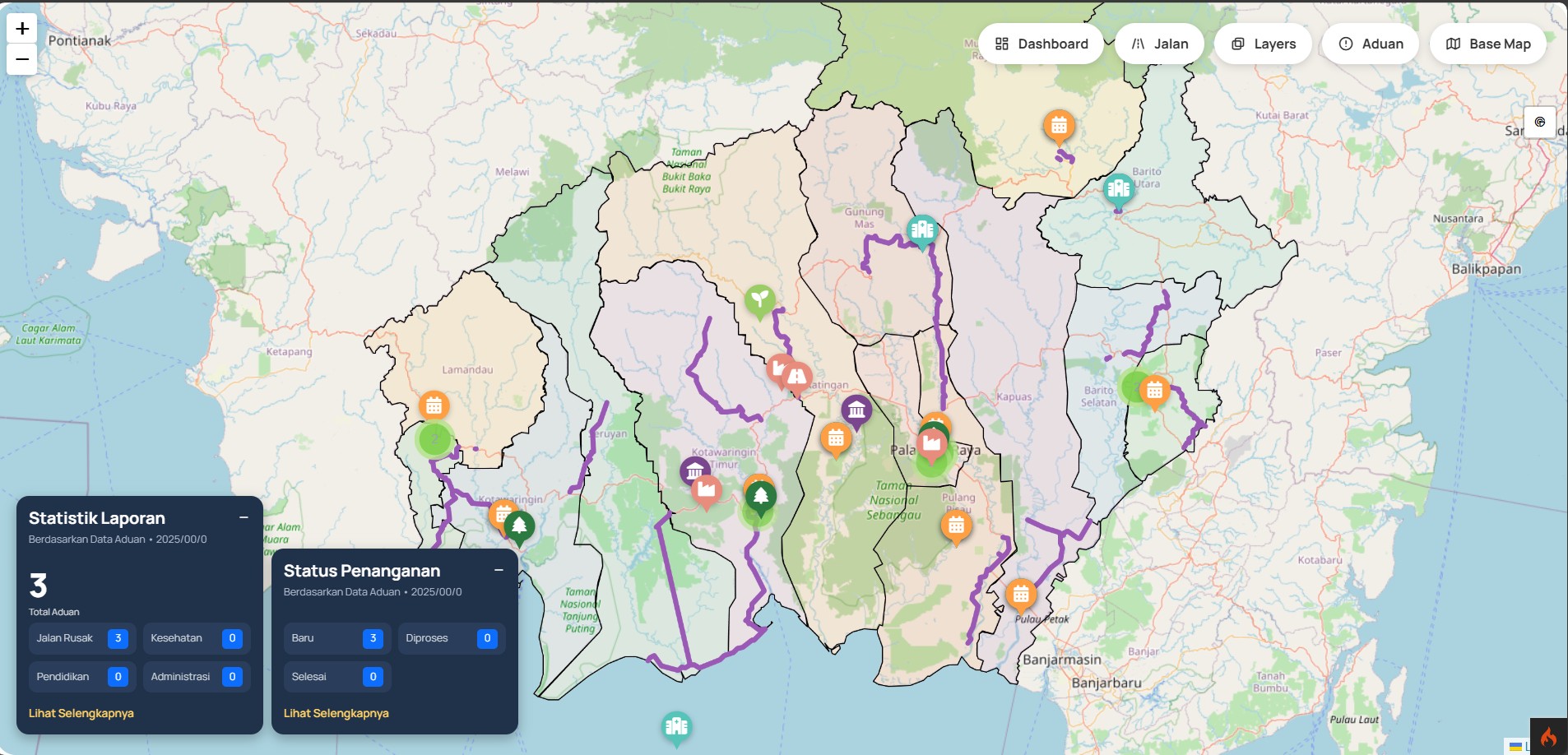The width and height of the screenshot is (1568, 755).
Task: Click Lihat Selengkapnya in Status Penanganan
Action: pyautogui.click(x=336, y=713)
